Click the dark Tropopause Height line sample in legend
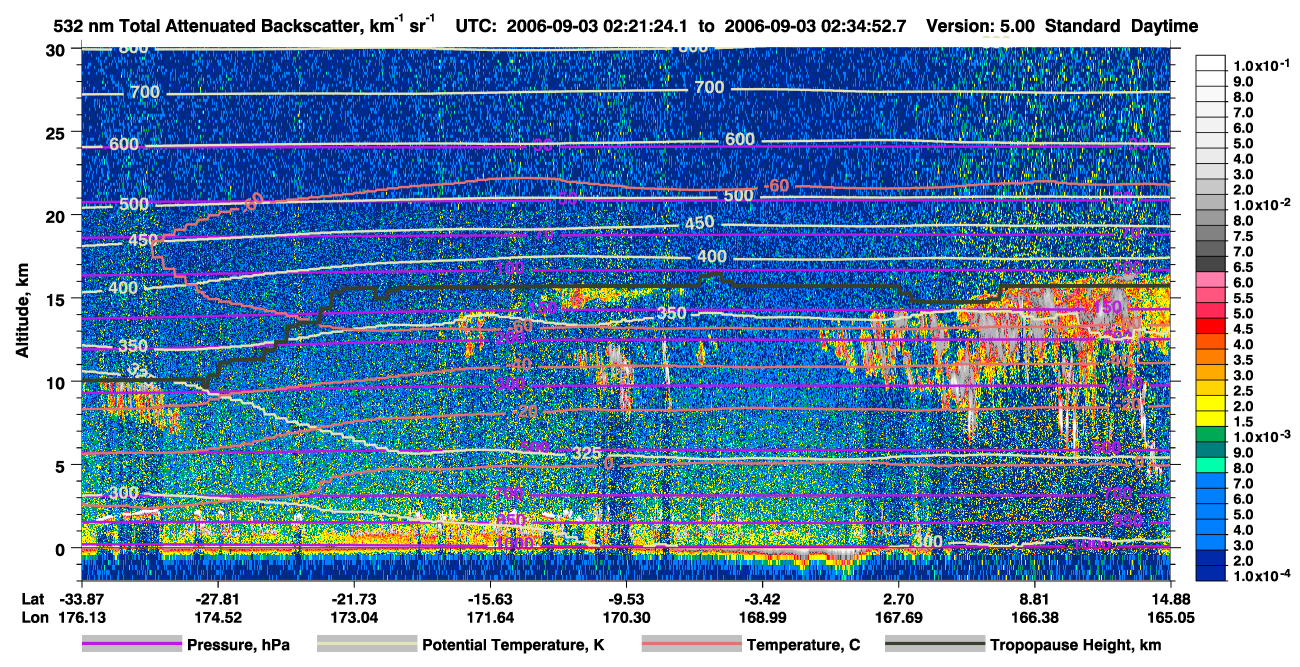Image resolution: width=1300 pixels, height=667 pixels. pos(934,645)
